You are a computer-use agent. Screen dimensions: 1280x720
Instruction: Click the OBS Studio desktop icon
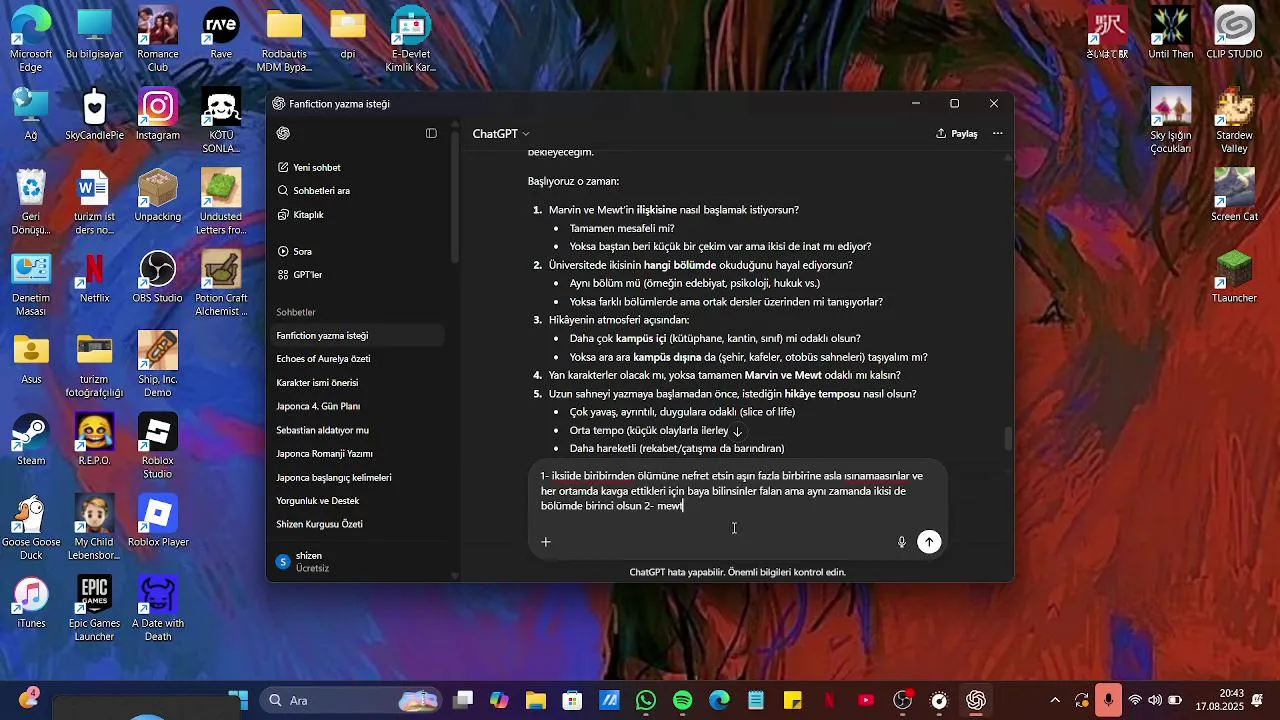[x=158, y=277]
